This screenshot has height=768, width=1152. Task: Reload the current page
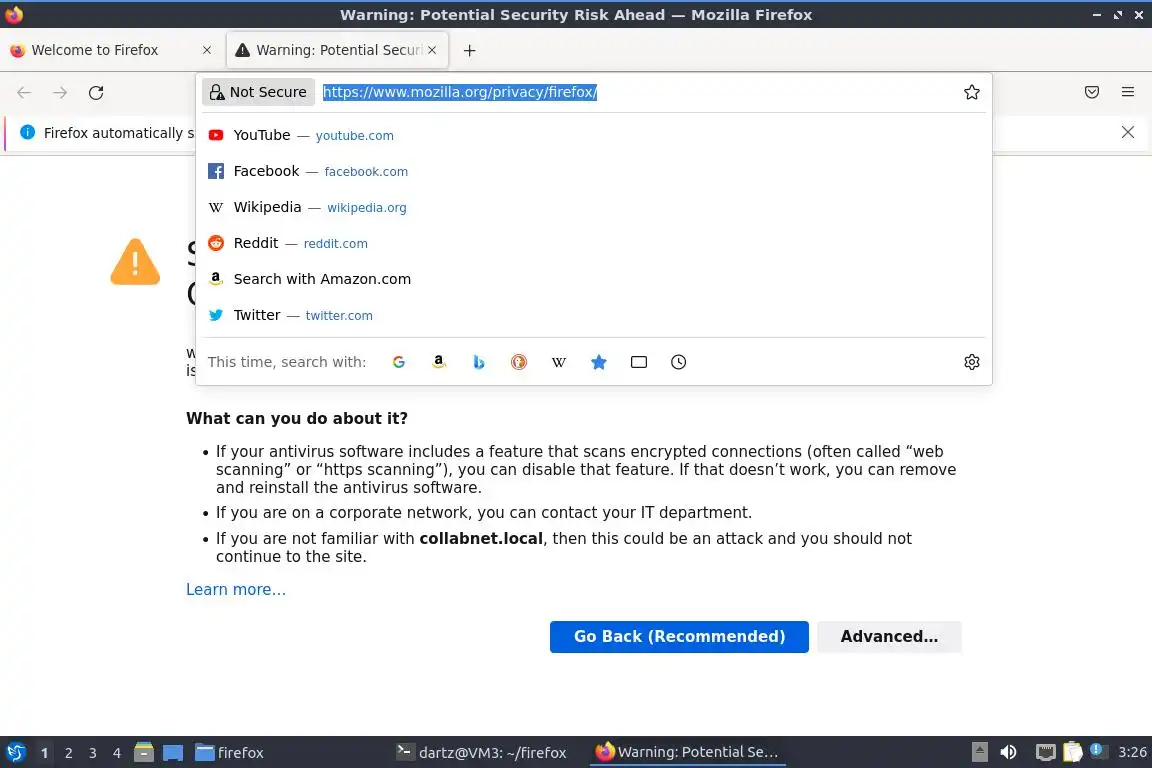pos(96,93)
